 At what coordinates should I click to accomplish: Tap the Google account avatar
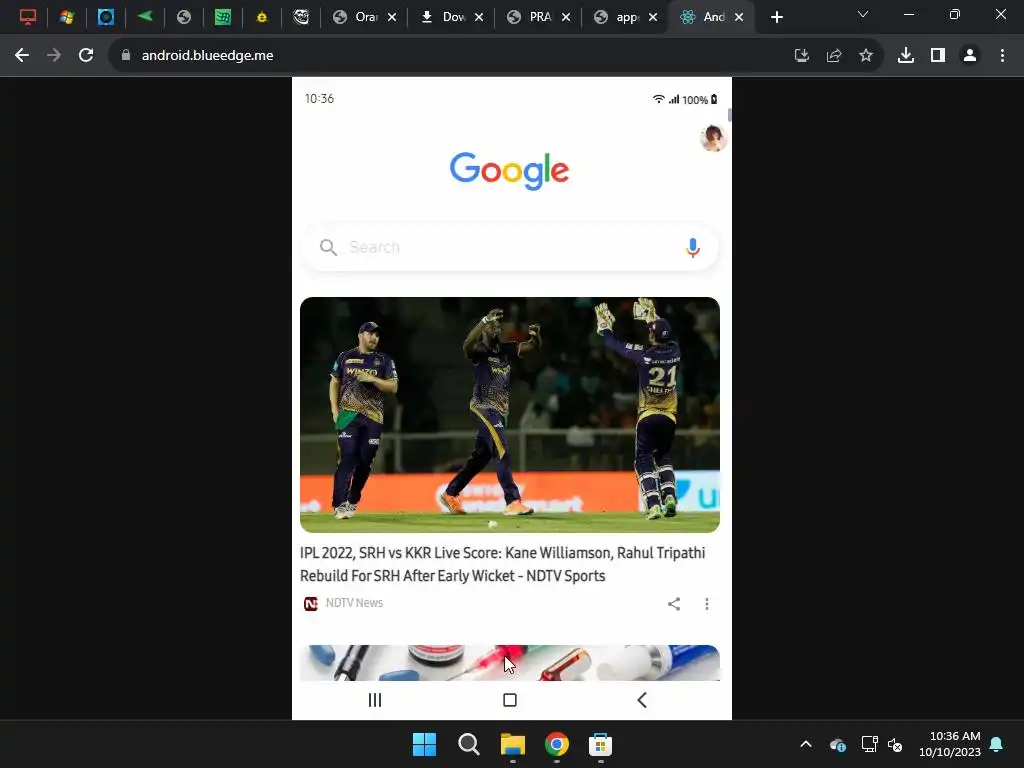[713, 138]
